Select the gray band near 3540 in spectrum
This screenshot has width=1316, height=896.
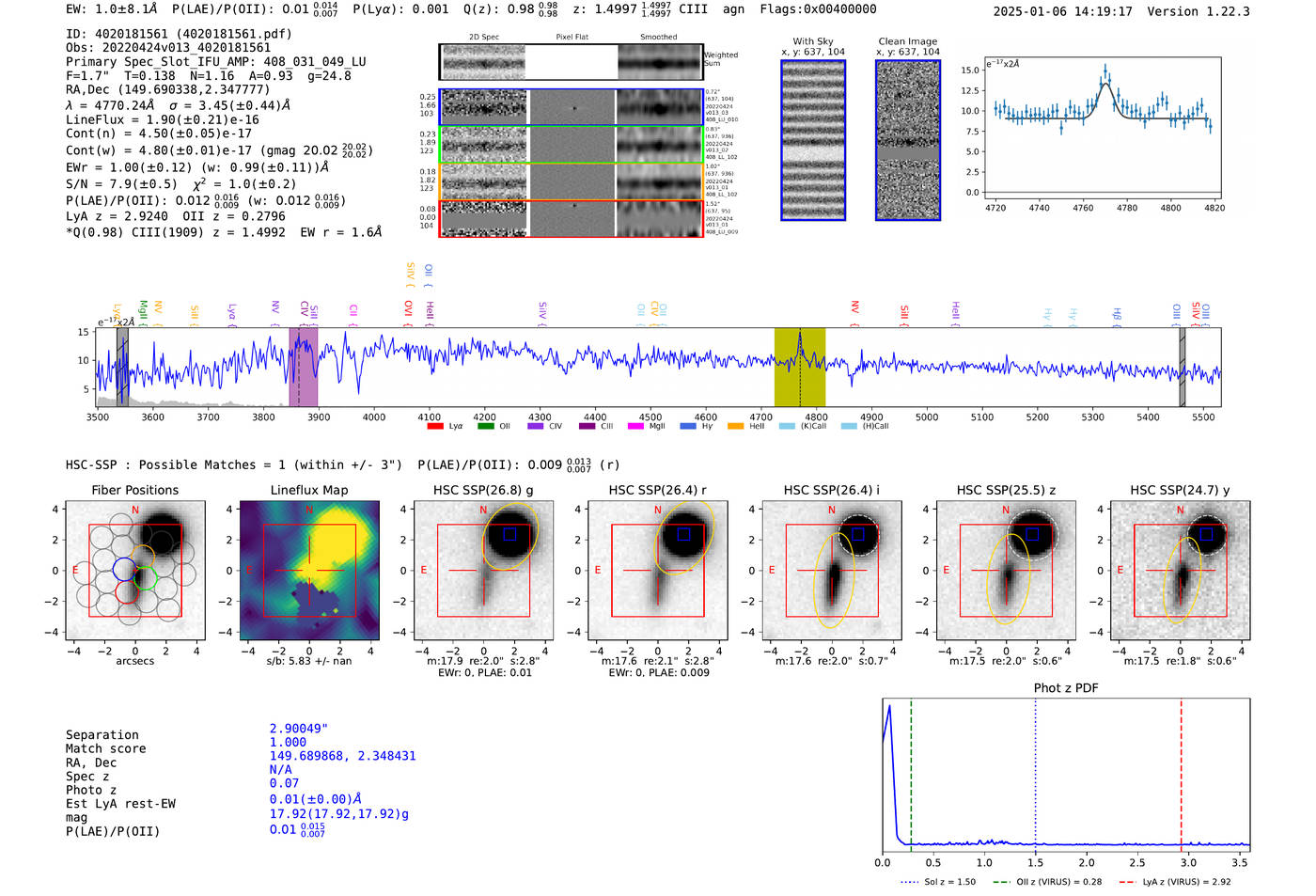[x=122, y=367]
